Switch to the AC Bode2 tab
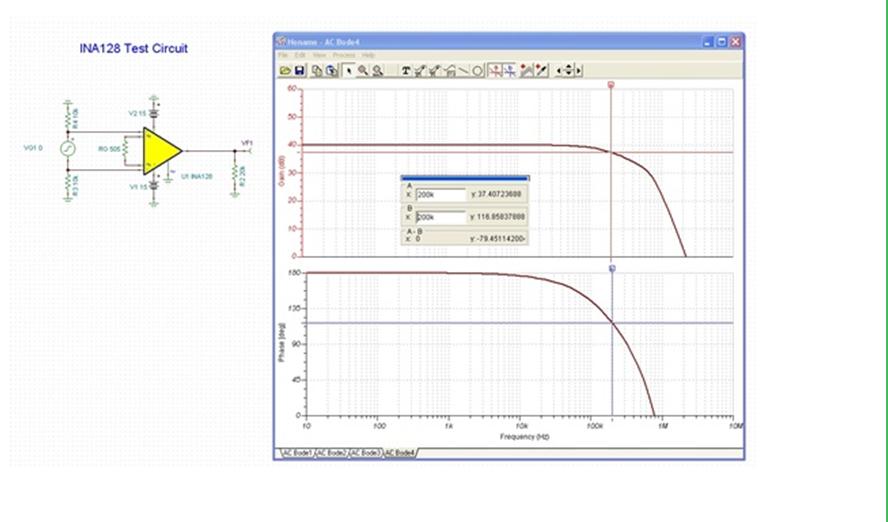Image resolution: width=888 pixels, height=522 pixels. (x=331, y=453)
